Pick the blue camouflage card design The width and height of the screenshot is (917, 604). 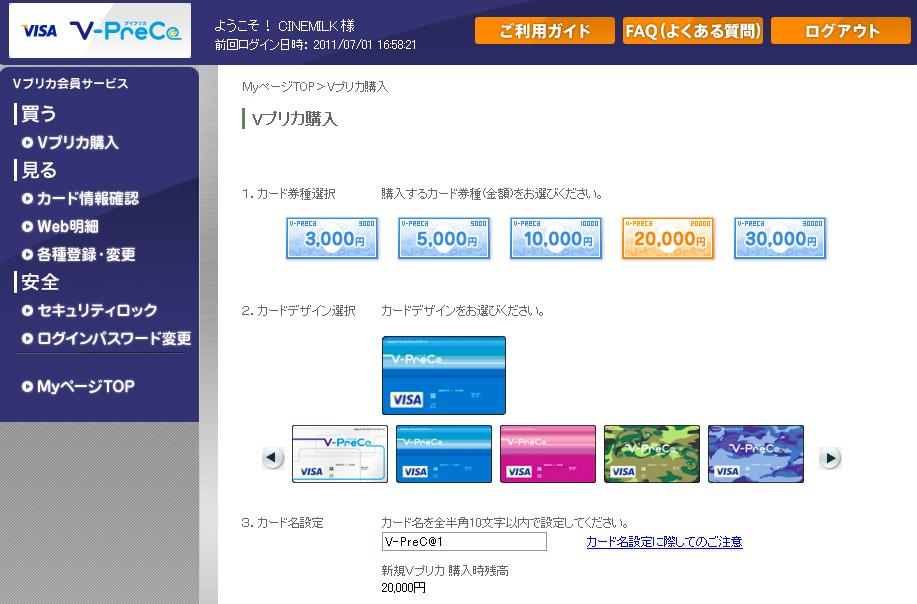(x=756, y=454)
